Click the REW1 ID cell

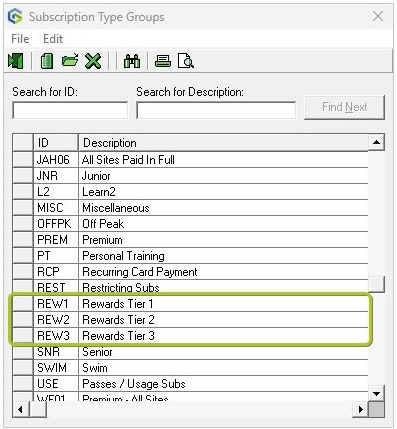(56, 304)
